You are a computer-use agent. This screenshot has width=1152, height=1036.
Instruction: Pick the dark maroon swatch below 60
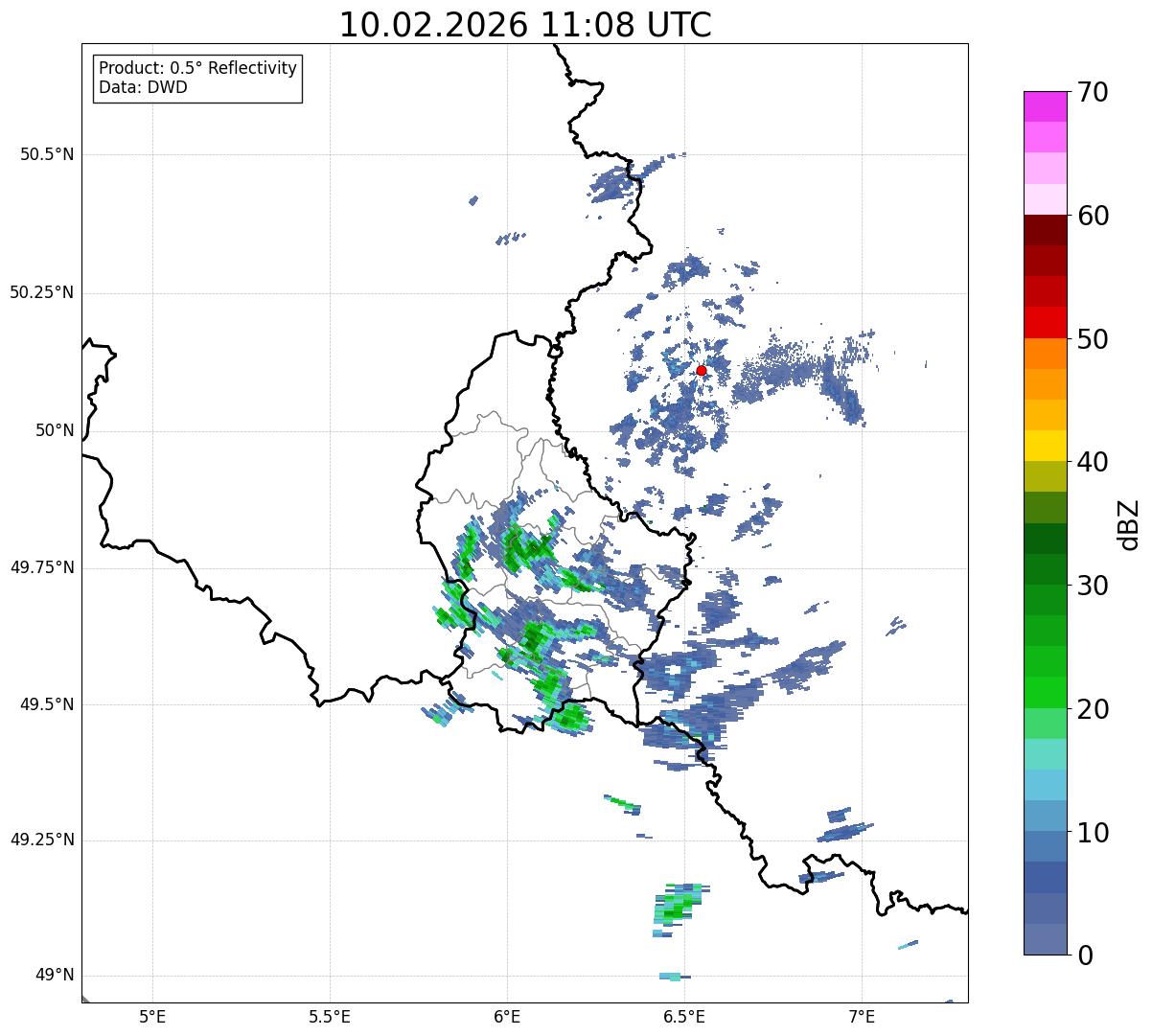coord(1046,230)
